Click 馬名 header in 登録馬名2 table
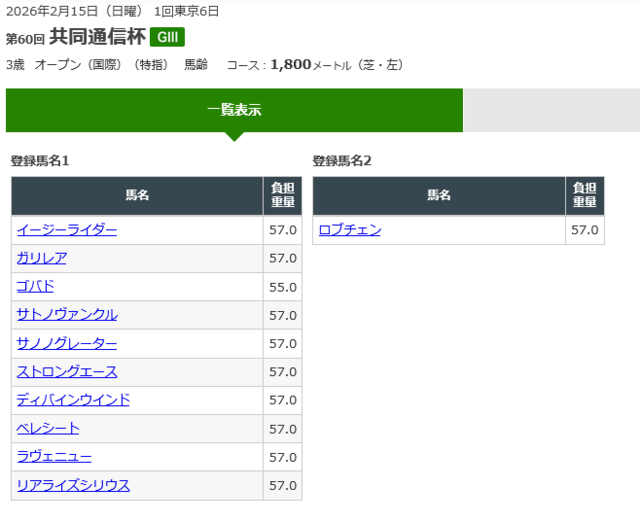The image size is (640, 522). 438,196
